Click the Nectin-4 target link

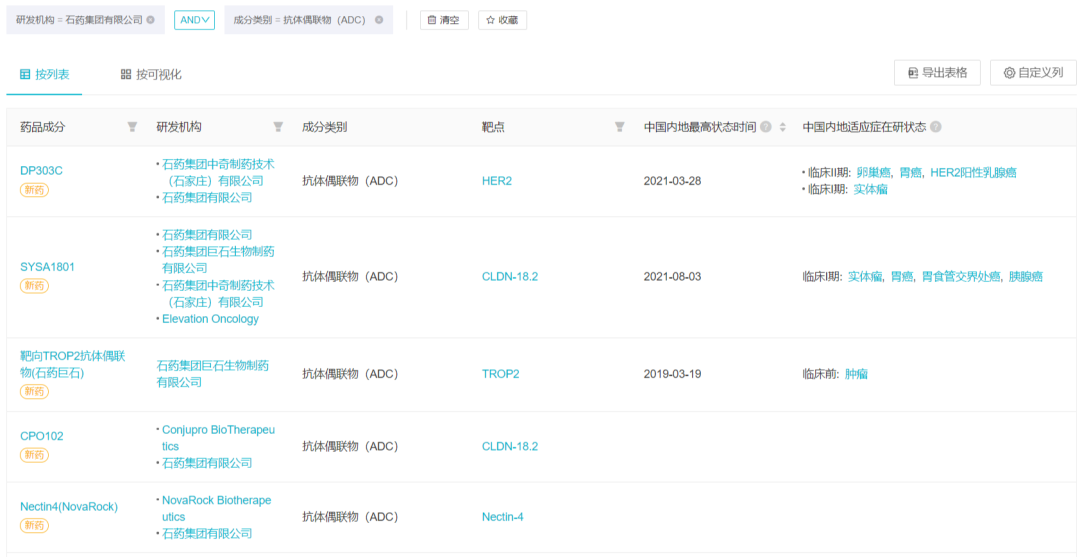point(503,517)
